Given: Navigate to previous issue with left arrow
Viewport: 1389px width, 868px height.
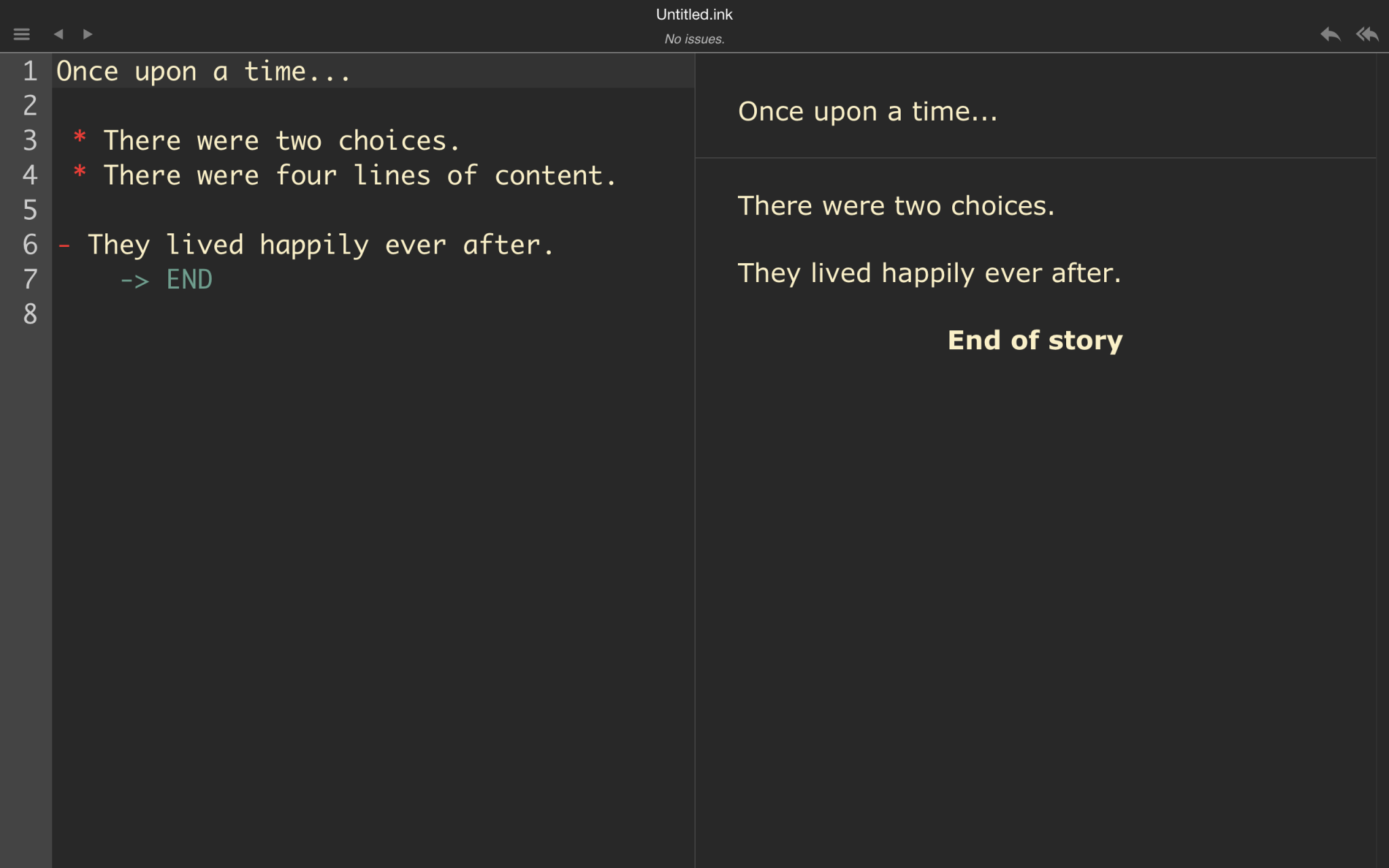Looking at the screenshot, I should [60, 33].
